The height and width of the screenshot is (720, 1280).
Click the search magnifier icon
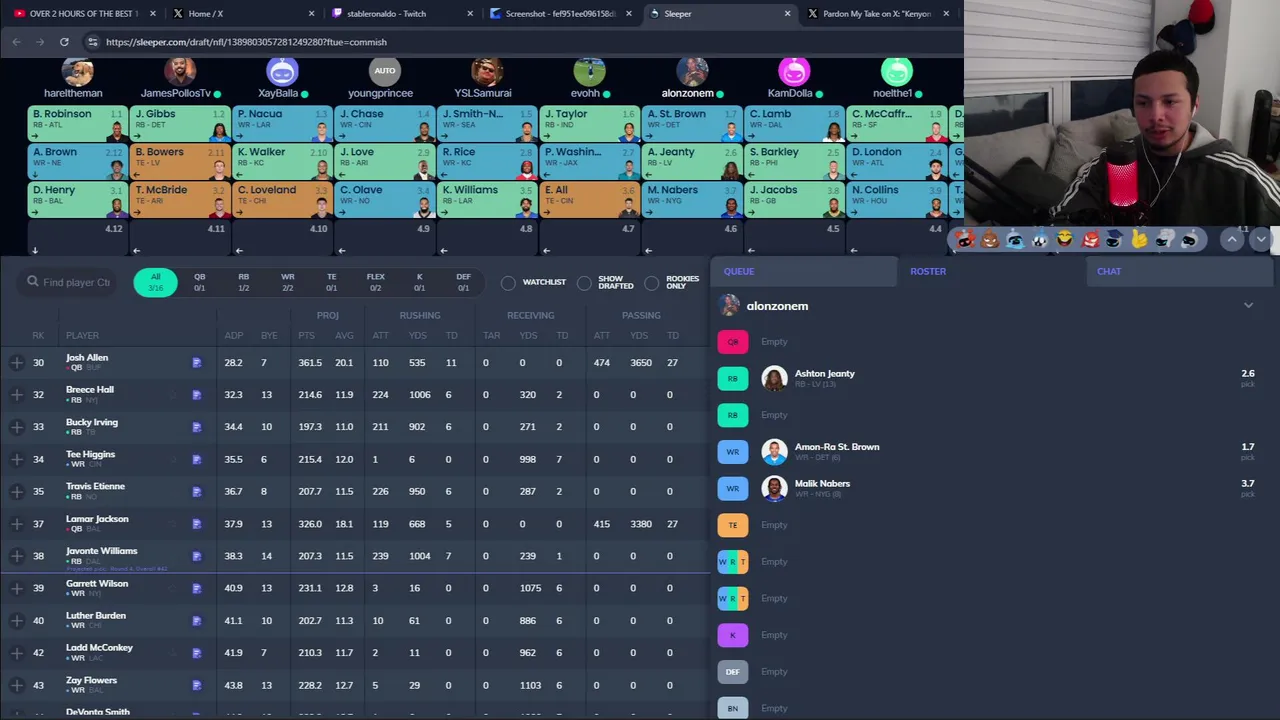point(33,282)
